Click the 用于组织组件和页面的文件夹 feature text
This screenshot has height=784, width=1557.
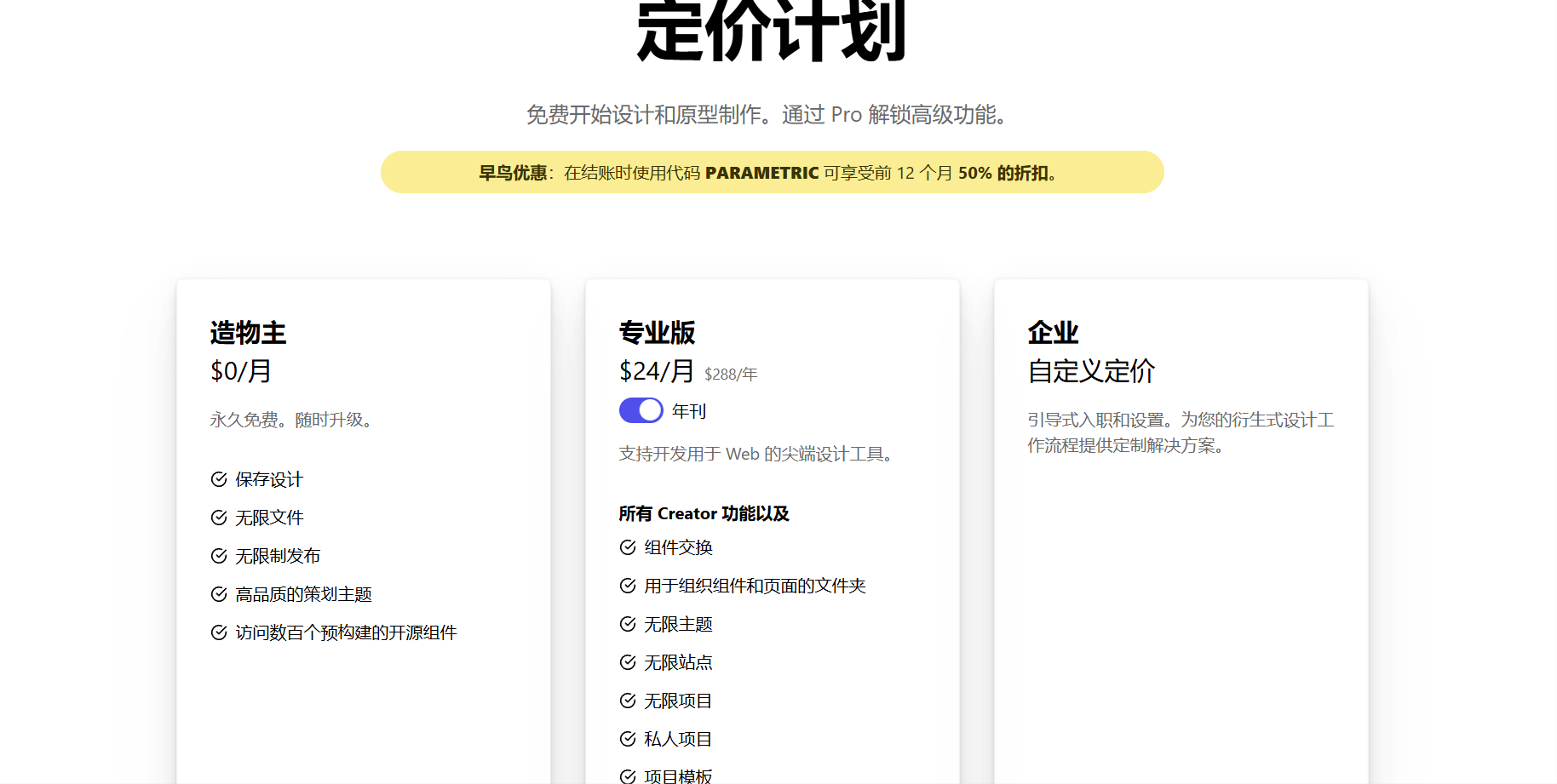pyautogui.click(x=755, y=586)
